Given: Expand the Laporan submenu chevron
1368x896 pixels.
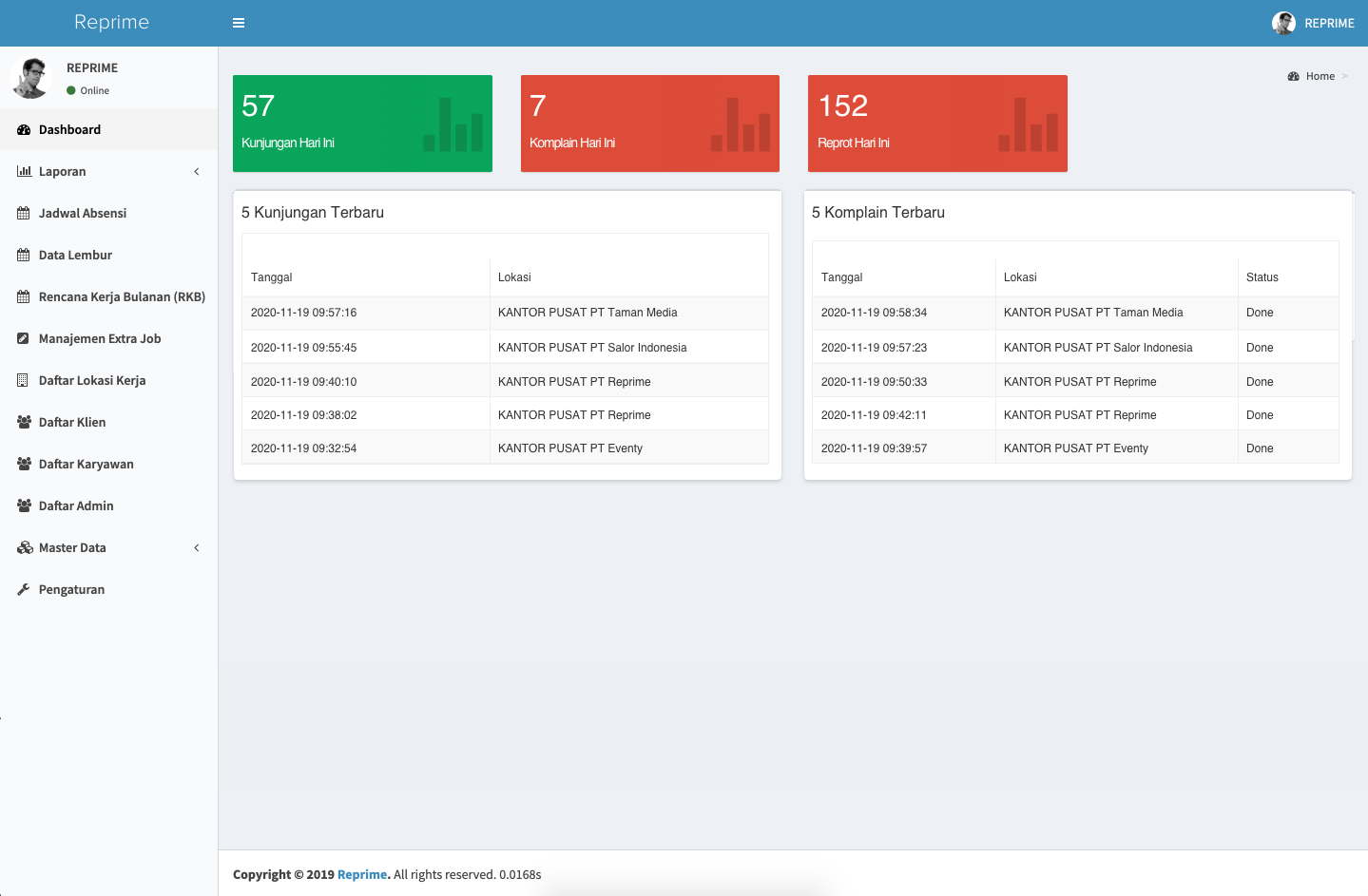Looking at the screenshot, I should 197,172.
